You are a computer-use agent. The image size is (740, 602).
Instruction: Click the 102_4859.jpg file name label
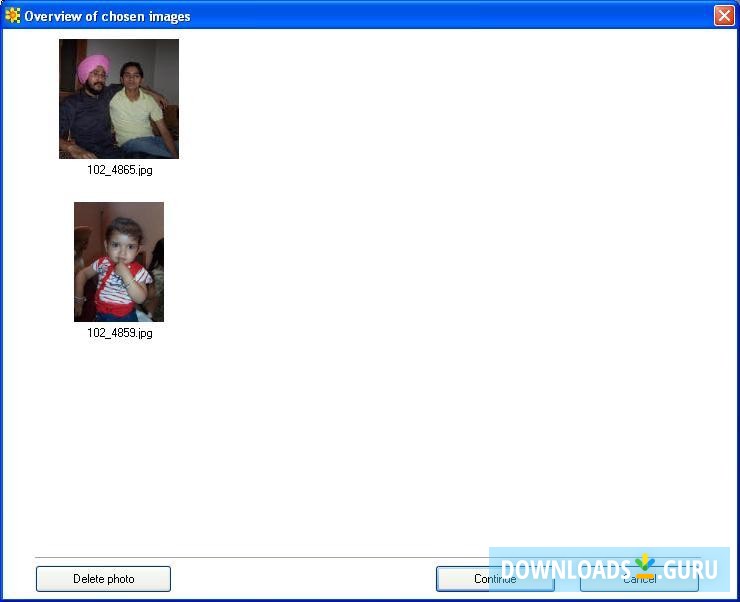coord(120,333)
